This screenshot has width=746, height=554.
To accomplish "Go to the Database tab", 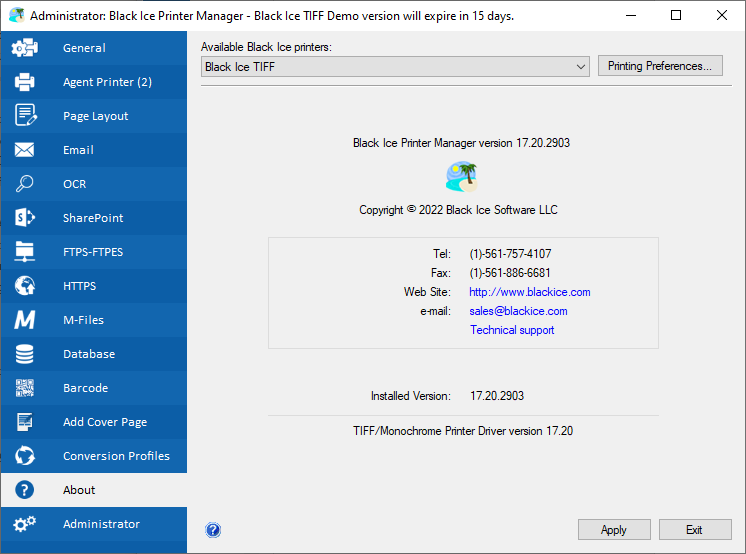I will click(x=89, y=354).
